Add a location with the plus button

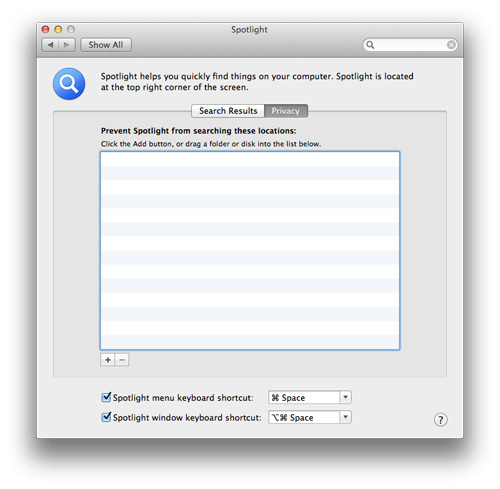click(x=107, y=360)
